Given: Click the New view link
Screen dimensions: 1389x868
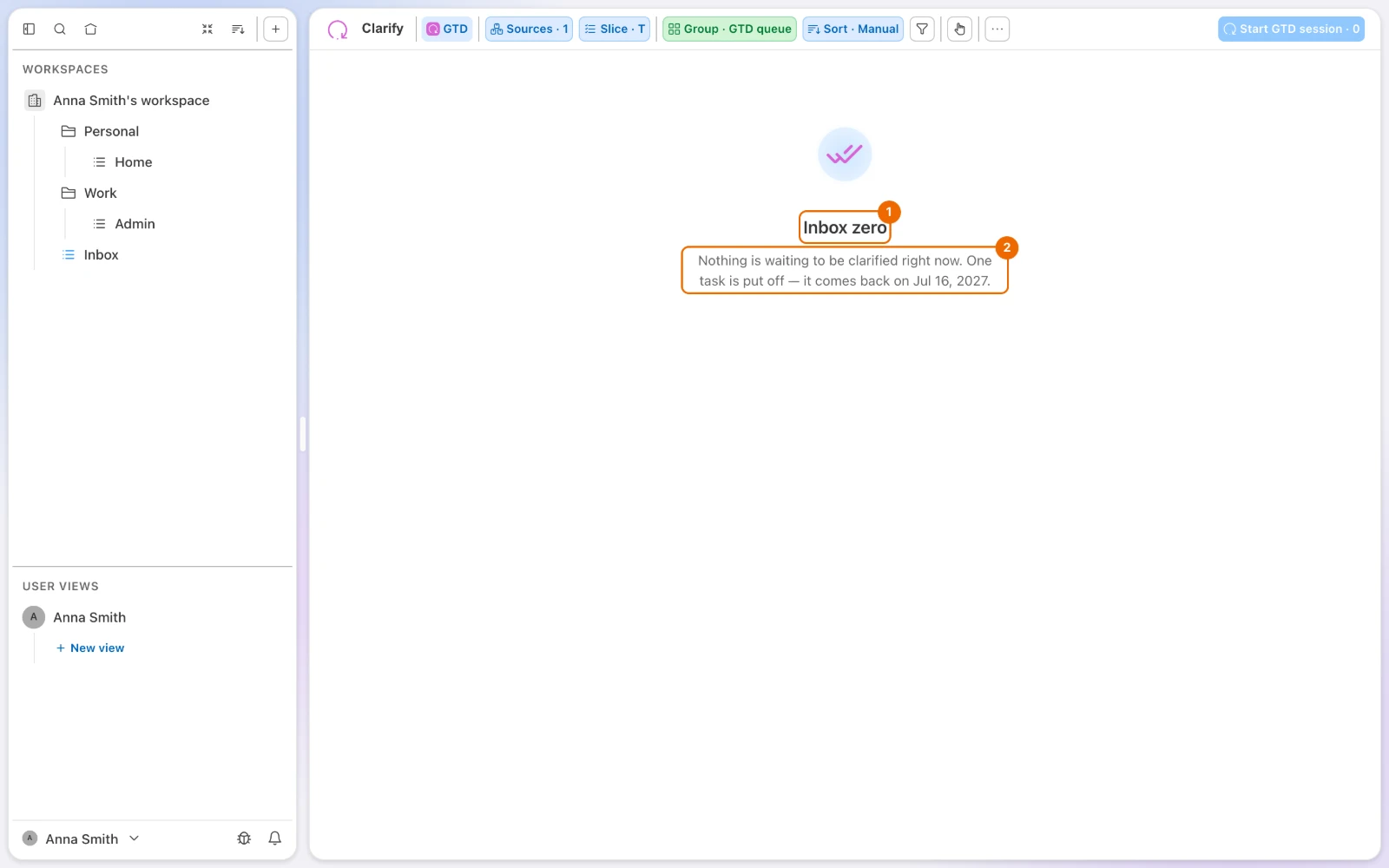Looking at the screenshot, I should click(90, 648).
